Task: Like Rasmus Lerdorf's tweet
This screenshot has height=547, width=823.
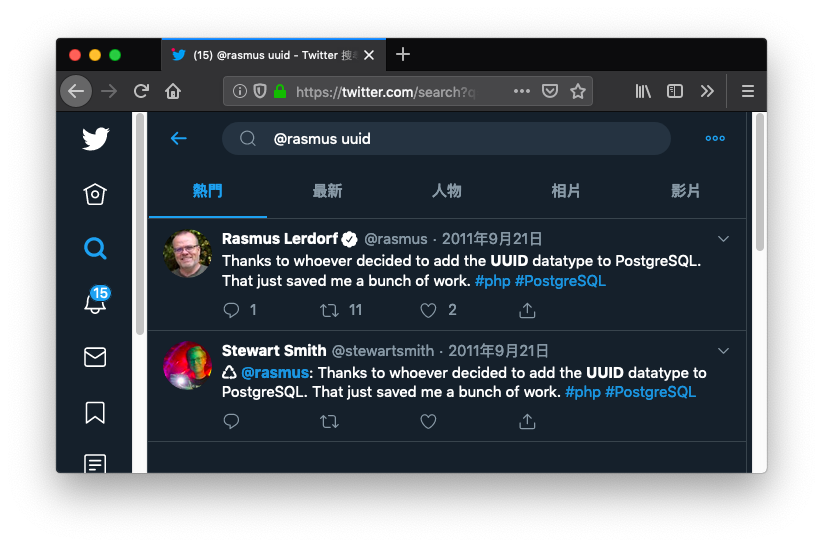Action: [428, 310]
